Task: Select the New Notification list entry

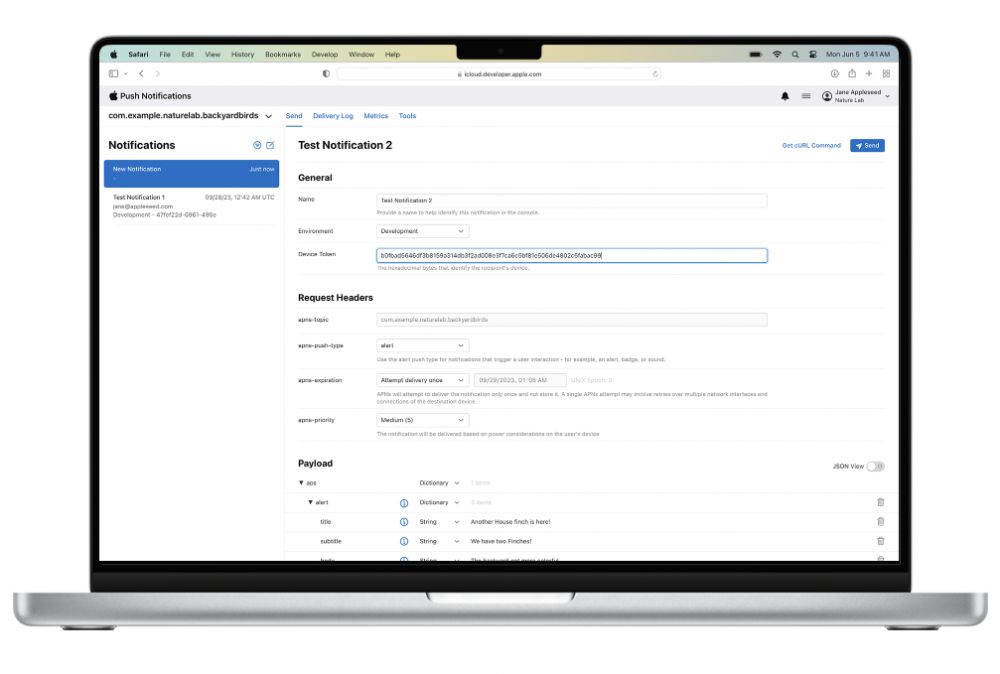Action: tap(191, 173)
